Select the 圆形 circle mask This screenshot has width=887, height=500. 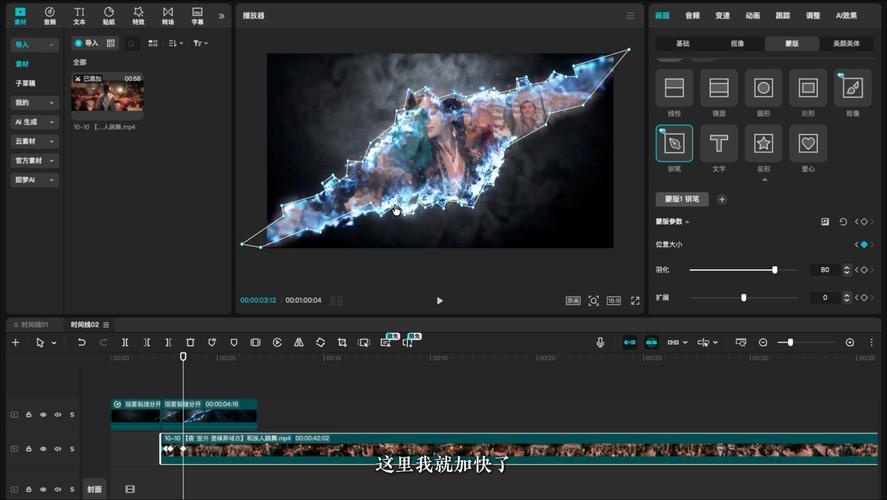[x=763, y=88]
